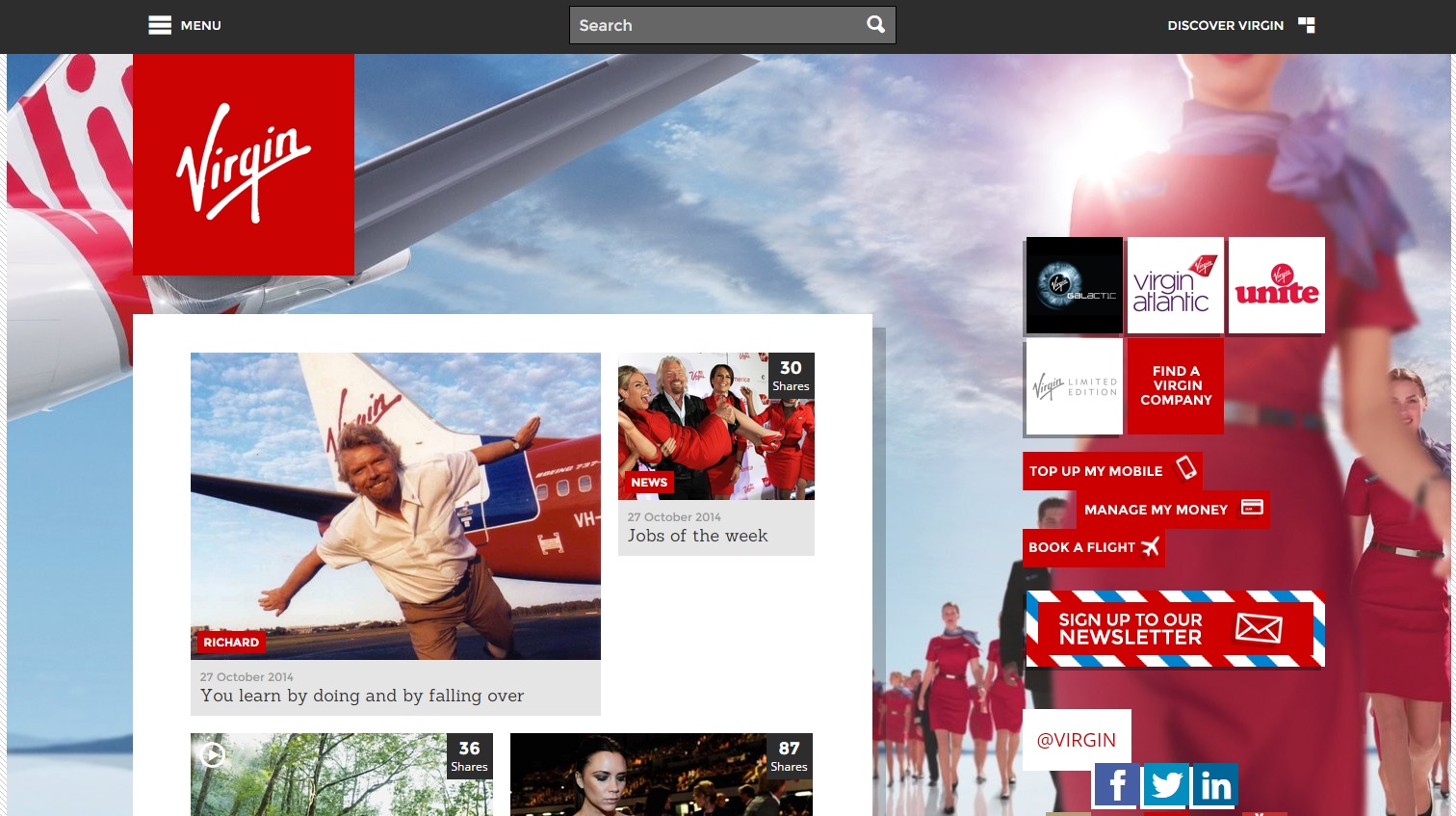Click the newsletter envelope icon
The height and width of the screenshot is (816, 1456).
tap(1259, 628)
